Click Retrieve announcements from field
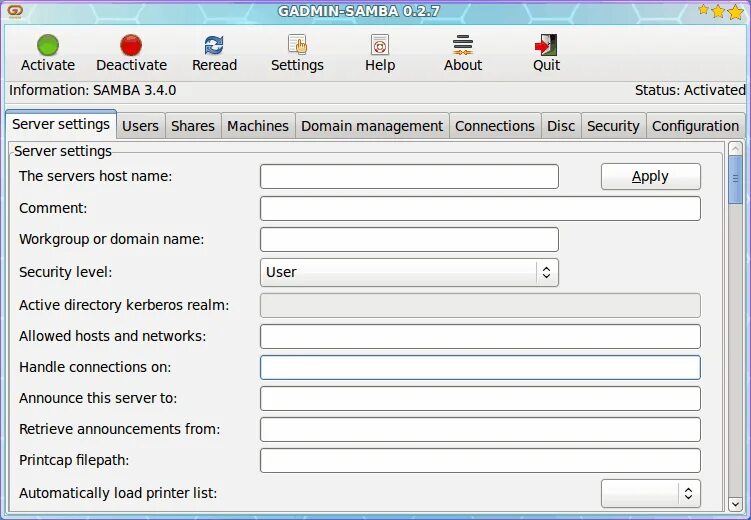 coord(480,430)
